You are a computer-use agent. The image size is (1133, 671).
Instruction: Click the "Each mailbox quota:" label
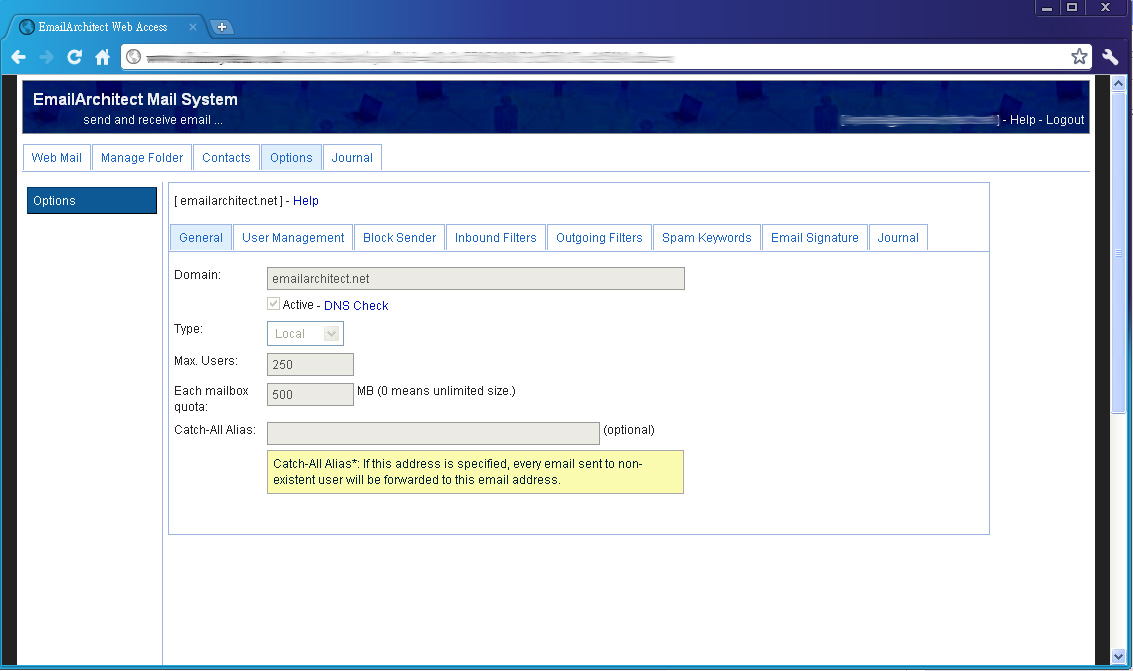(211, 399)
